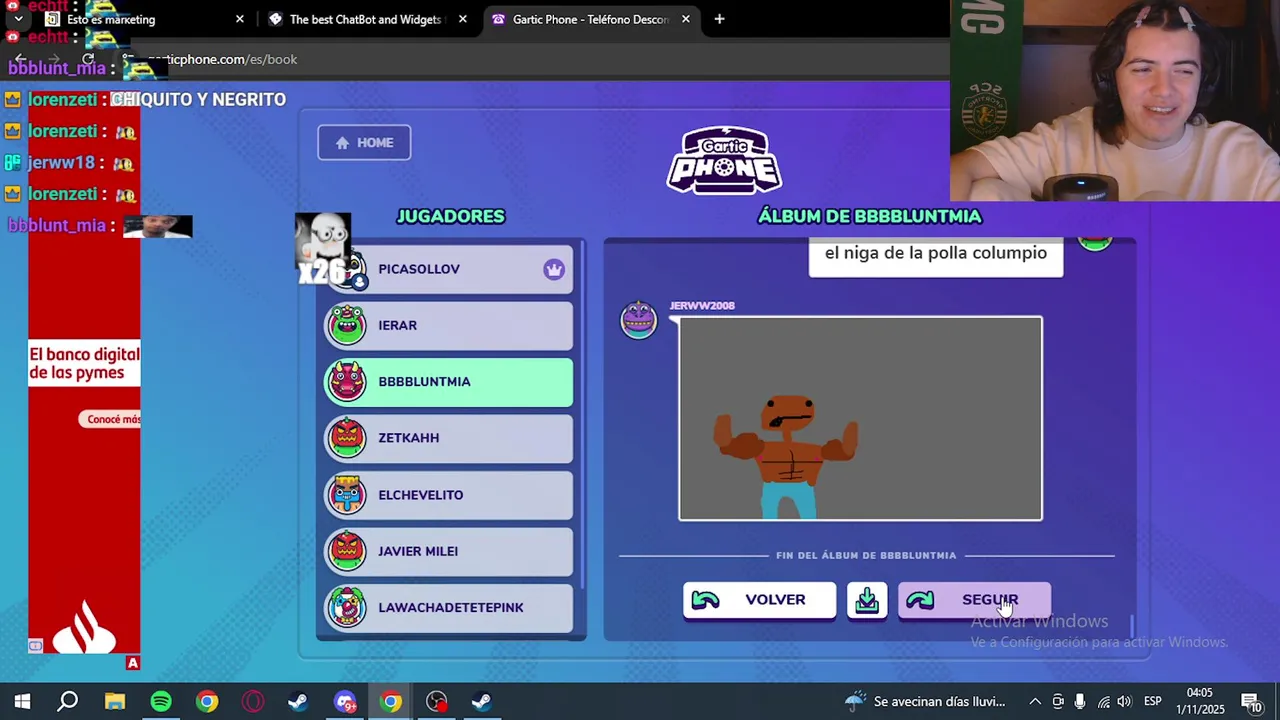This screenshot has height=720, width=1280.
Task: Download the album with the download icon
Action: (x=867, y=600)
